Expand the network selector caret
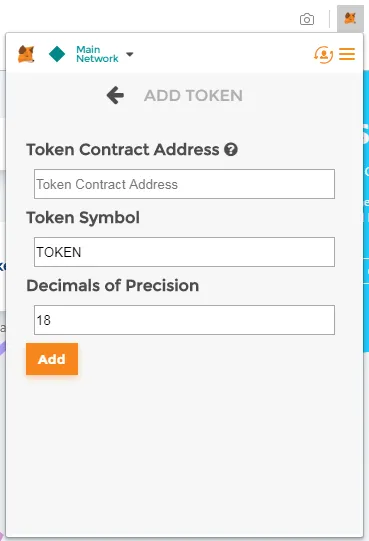The image size is (369, 541). point(130,54)
